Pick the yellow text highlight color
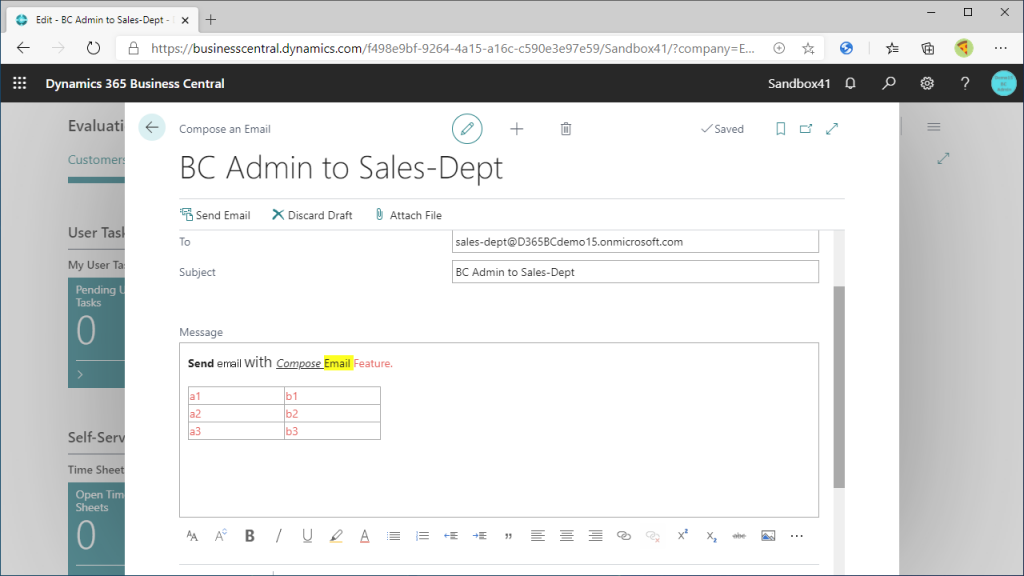Screen dimensions: 1024x576 (336, 536)
